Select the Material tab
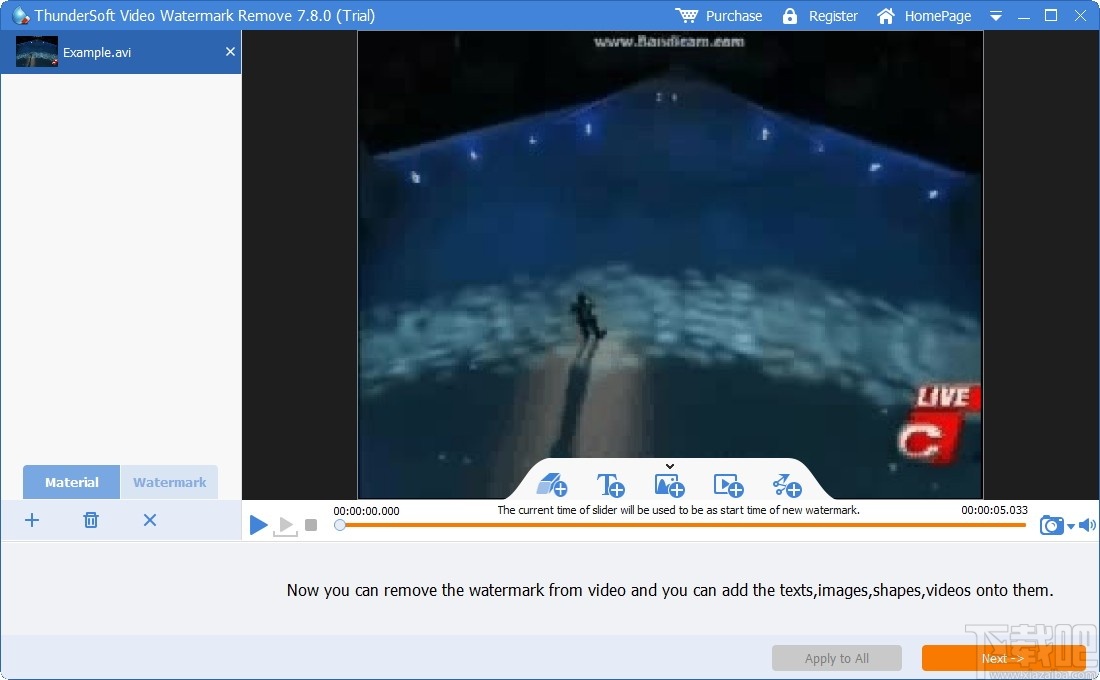 [x=70, y=482]
